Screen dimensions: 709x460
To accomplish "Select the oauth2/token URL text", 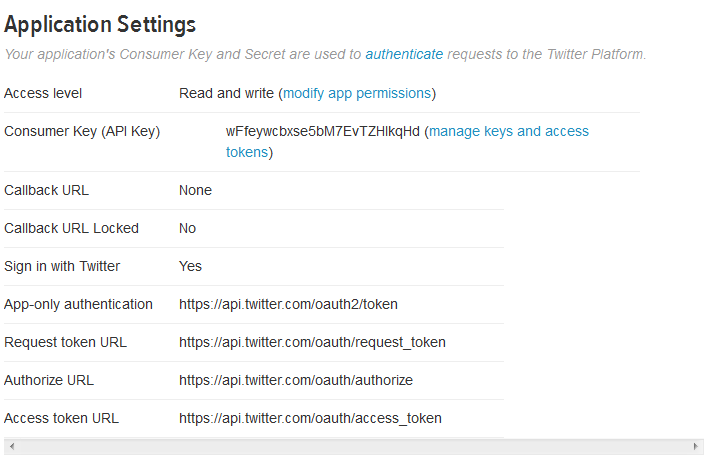I will (x=289, y=304).
